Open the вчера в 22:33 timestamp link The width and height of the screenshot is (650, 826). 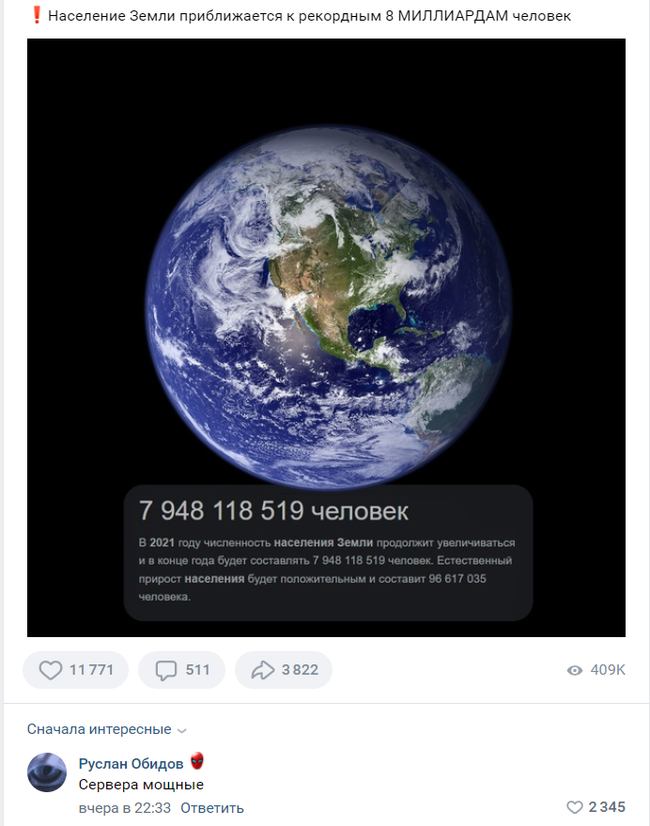point(124,808)
